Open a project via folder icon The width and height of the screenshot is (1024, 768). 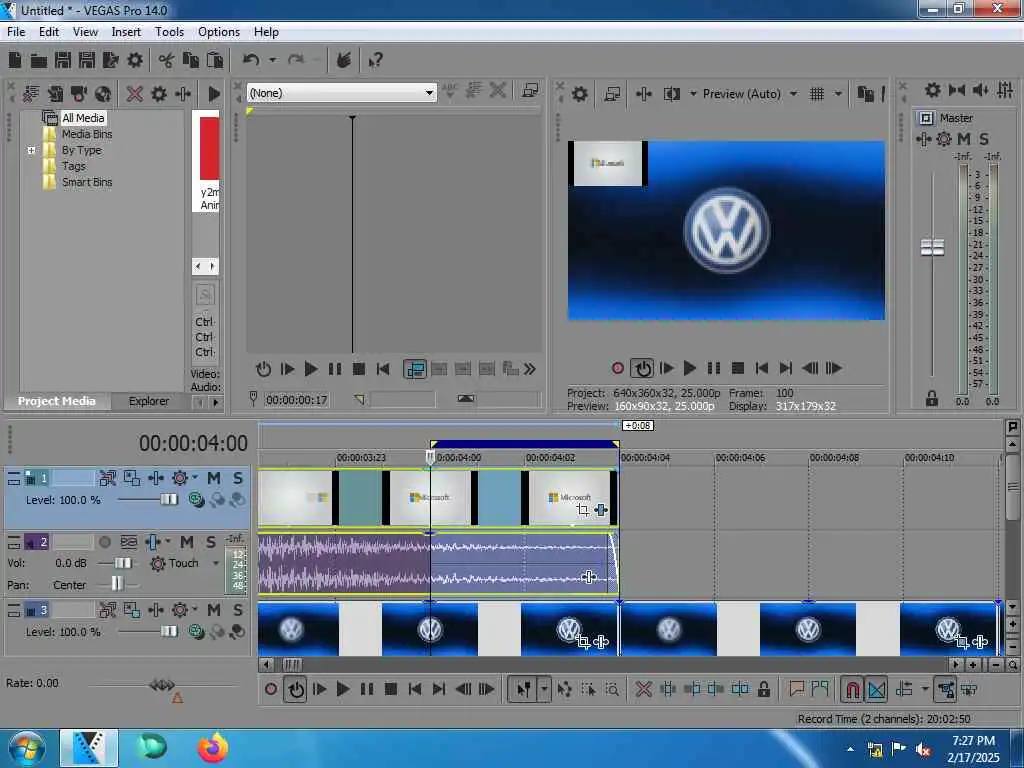point(39,61)
